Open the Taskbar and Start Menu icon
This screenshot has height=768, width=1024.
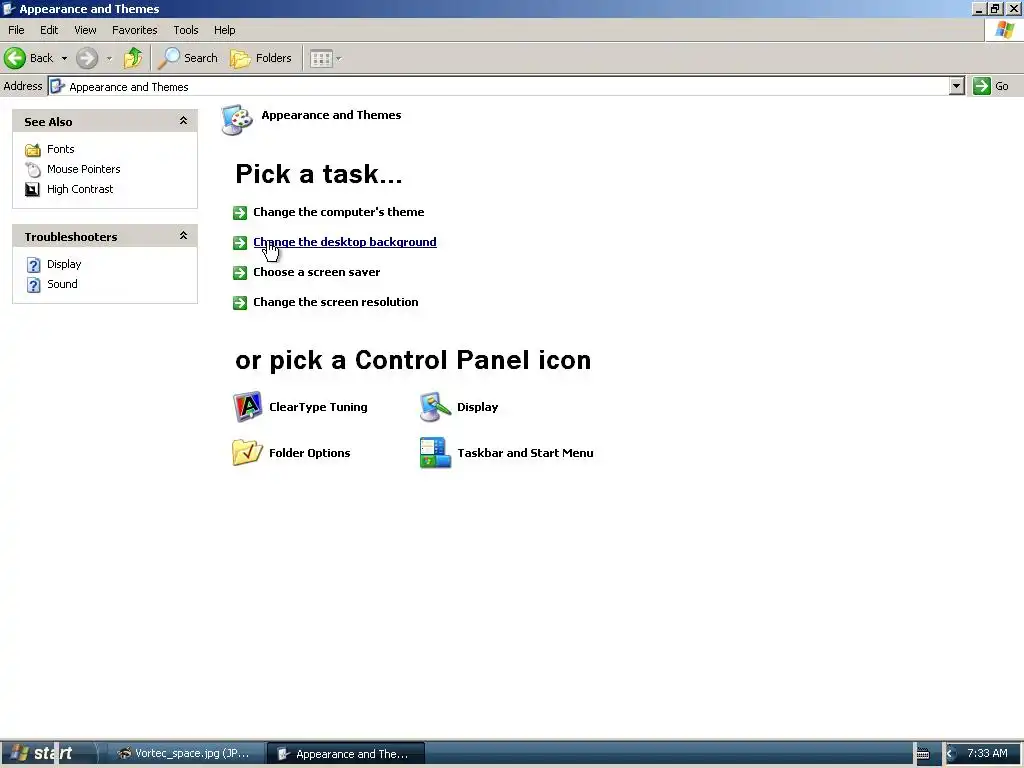[435, 453]
